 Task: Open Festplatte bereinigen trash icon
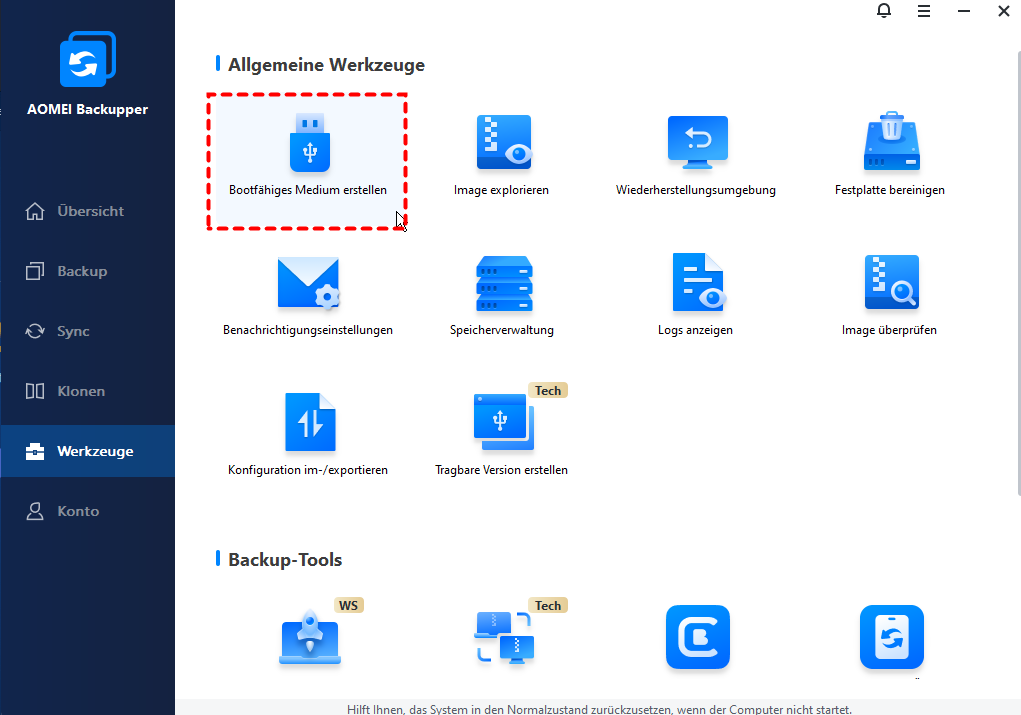(x=891, y=141)
